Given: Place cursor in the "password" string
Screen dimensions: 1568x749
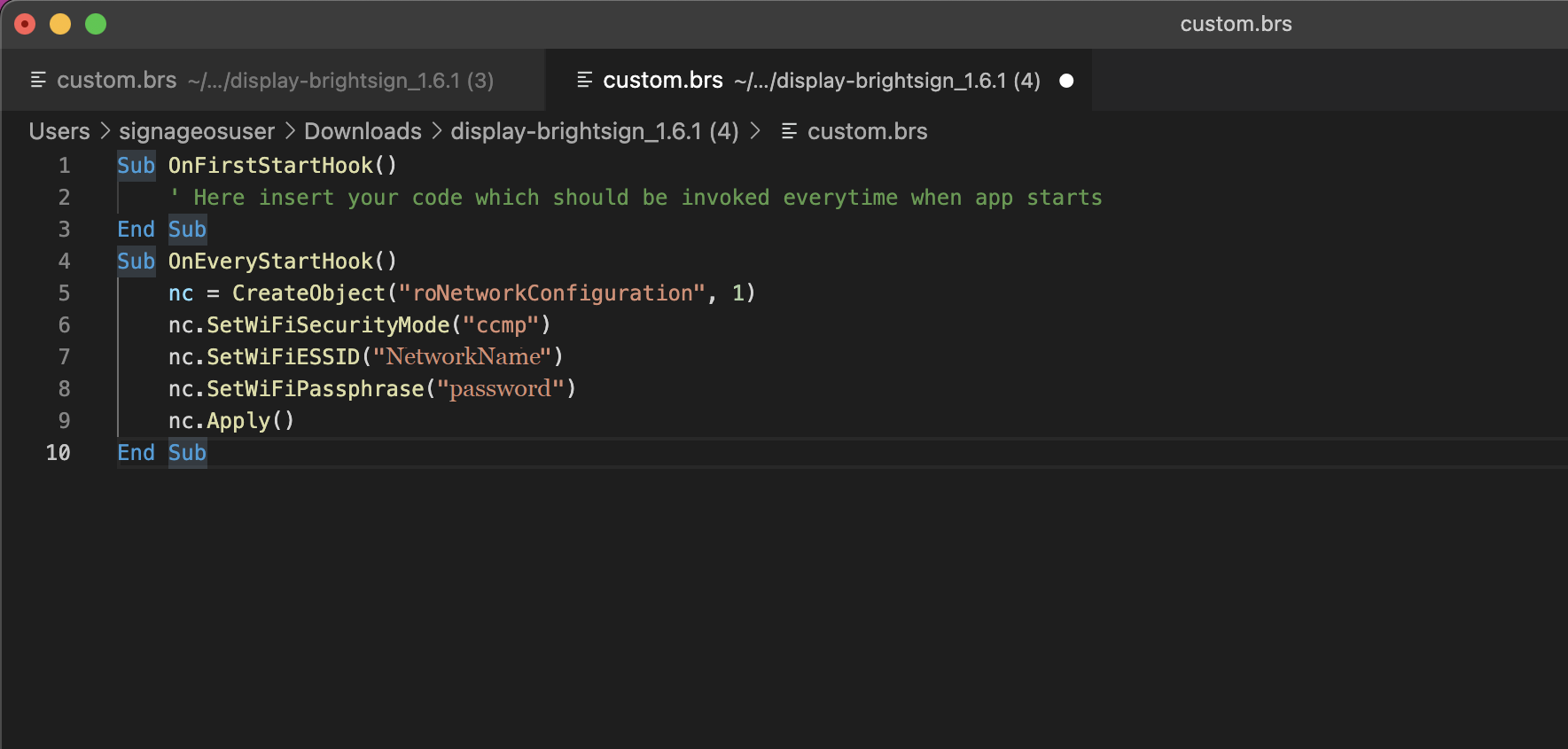Looking at the screenshot, I should (500, 389).
